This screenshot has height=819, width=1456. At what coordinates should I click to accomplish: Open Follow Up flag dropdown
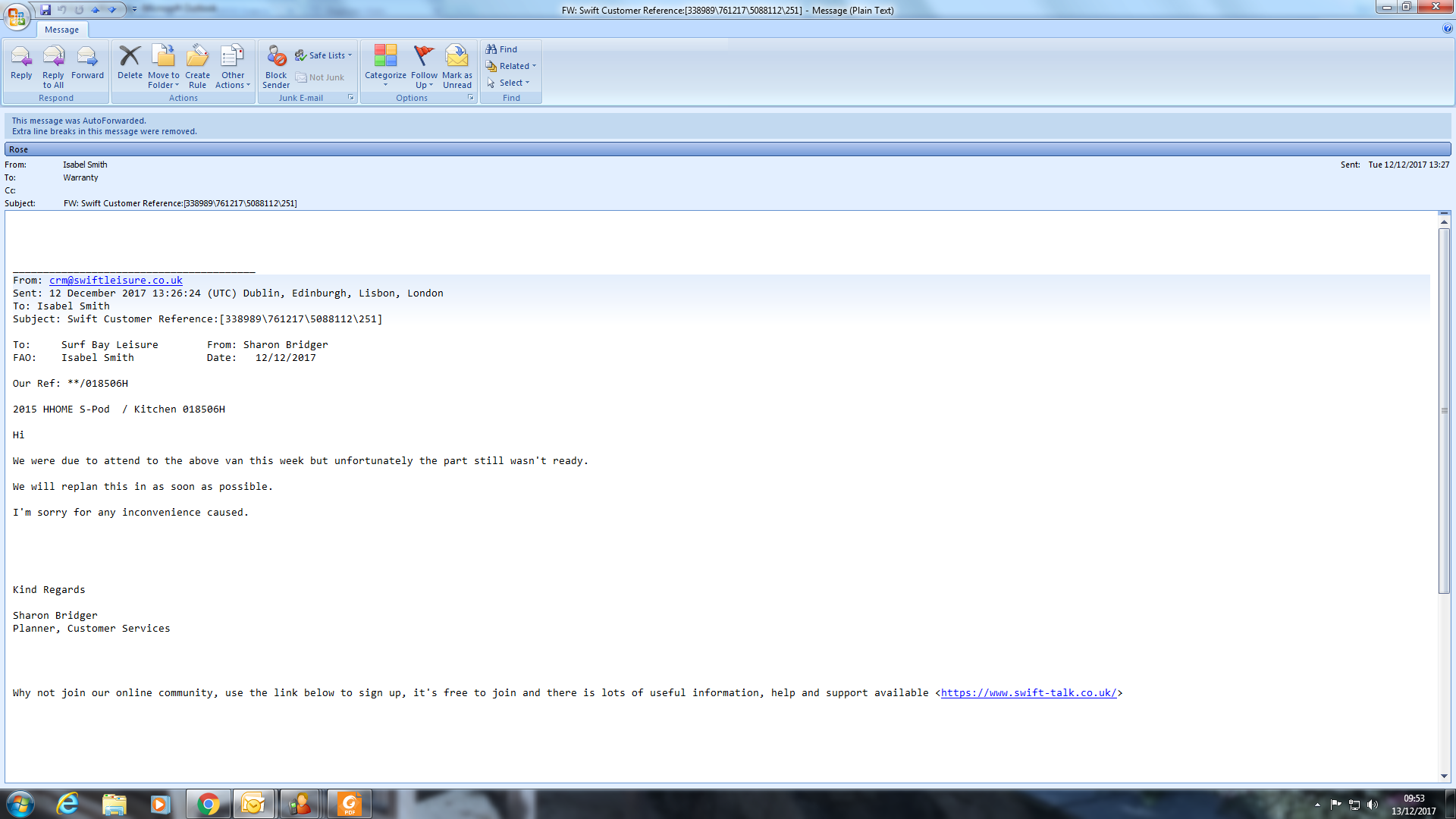pyautogui.click(x=425, y=80)
